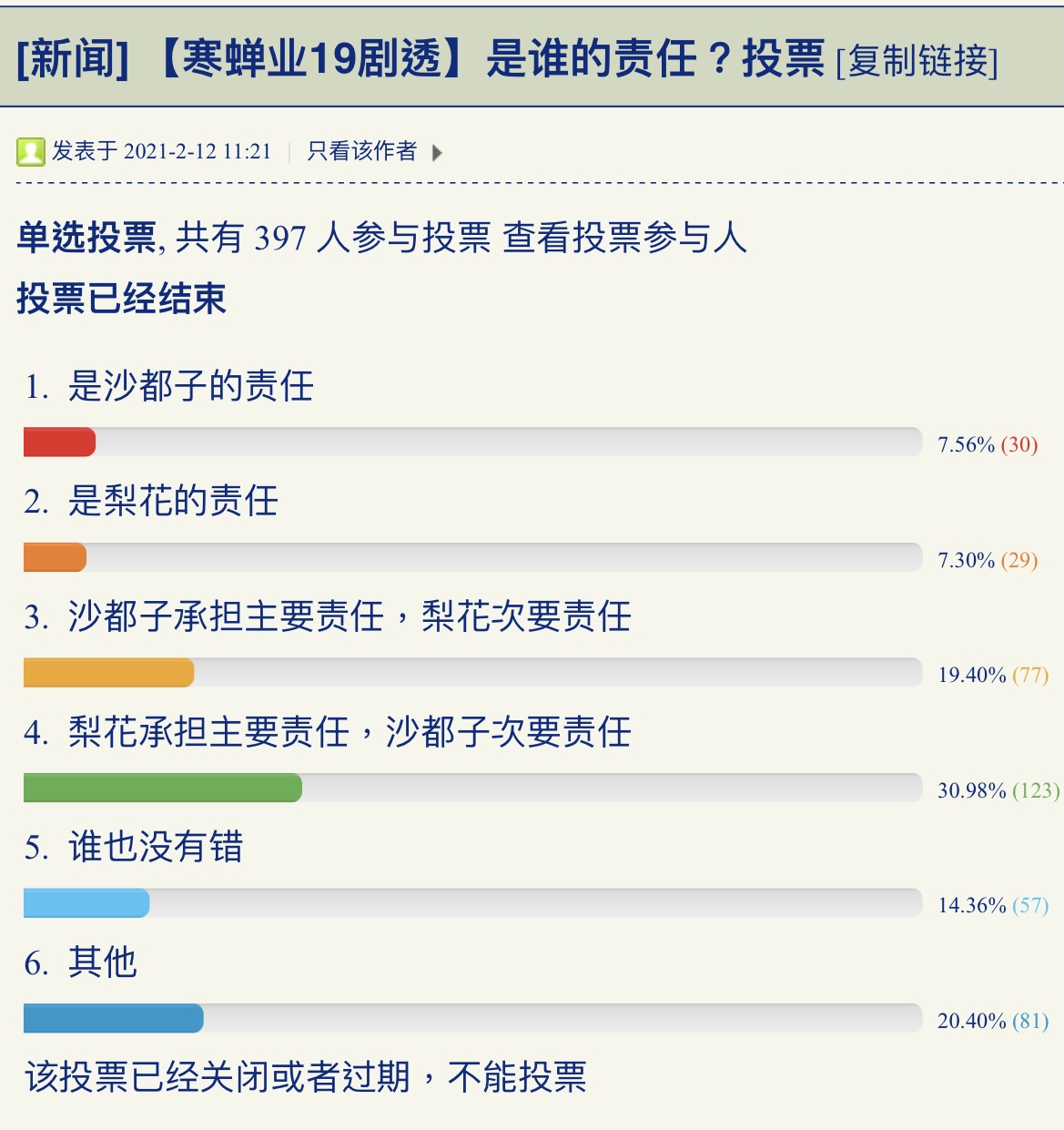Expand the arrow next to 只看该作者
This screenshot has width=1064, height=1130.
[437, 153]
